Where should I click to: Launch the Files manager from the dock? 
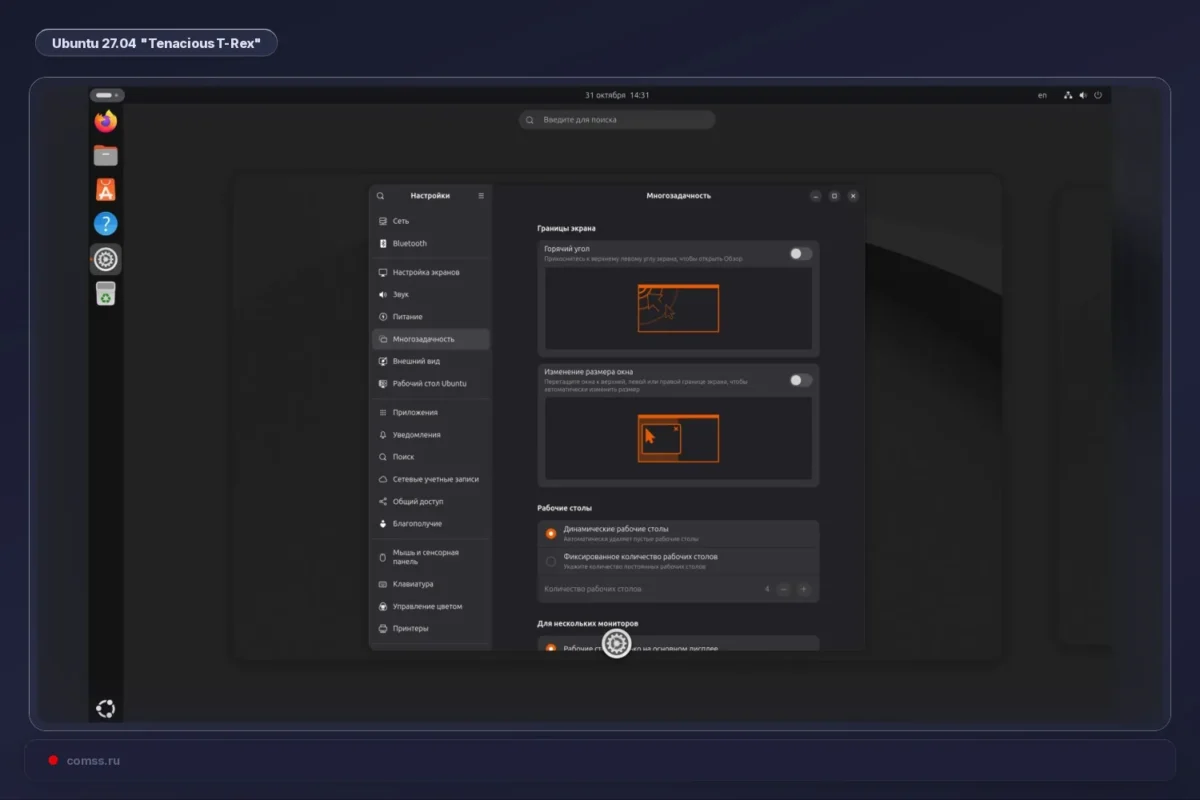pos(106,155)
